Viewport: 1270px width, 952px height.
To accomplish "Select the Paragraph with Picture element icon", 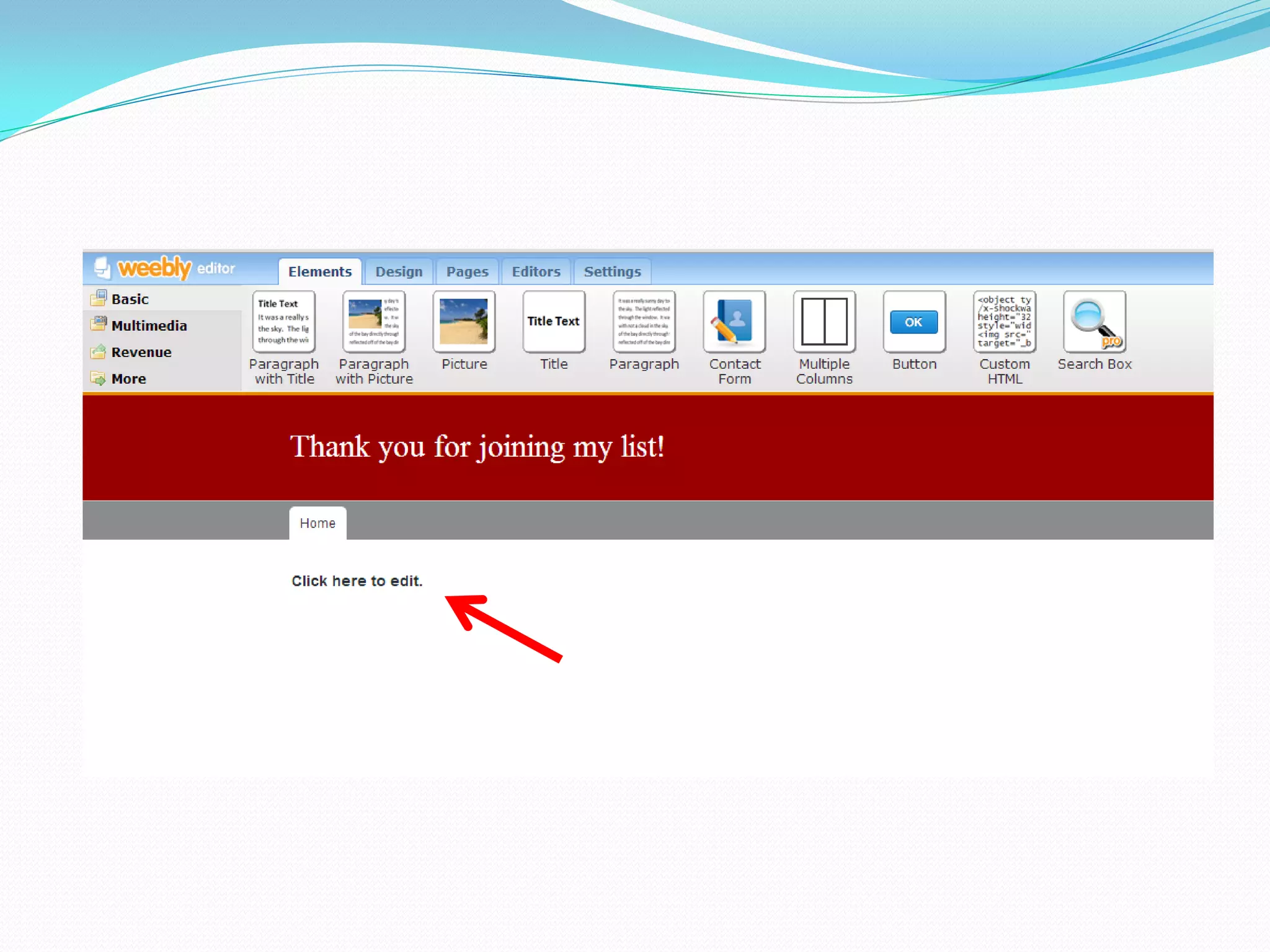I will click(374, 322).
